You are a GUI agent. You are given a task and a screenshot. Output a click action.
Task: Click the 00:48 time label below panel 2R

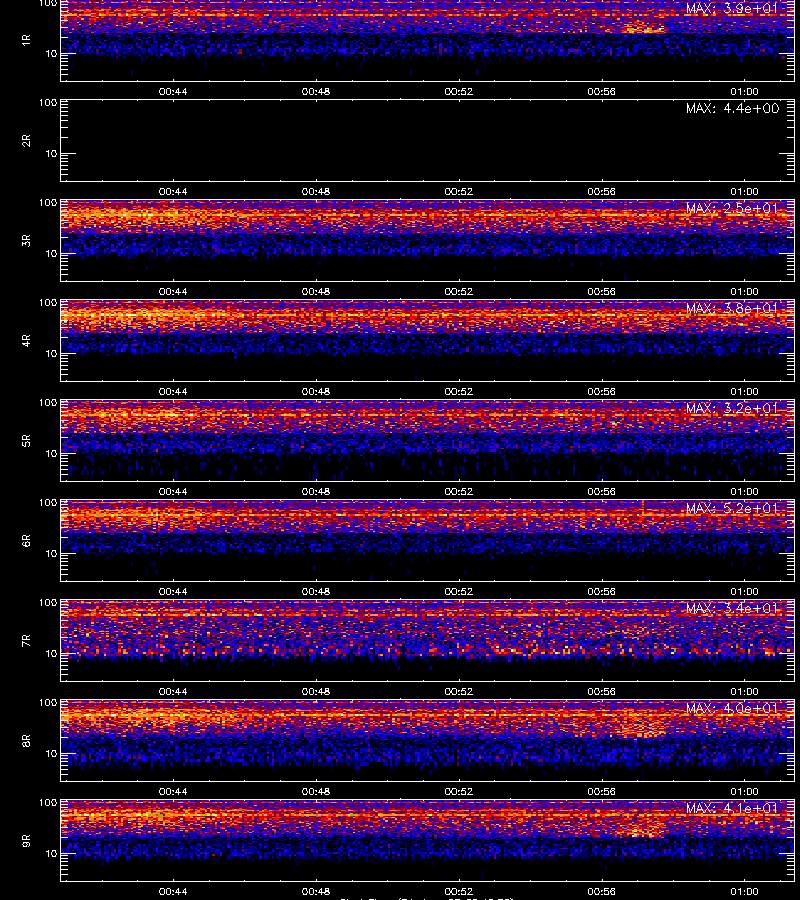point(316,192)
